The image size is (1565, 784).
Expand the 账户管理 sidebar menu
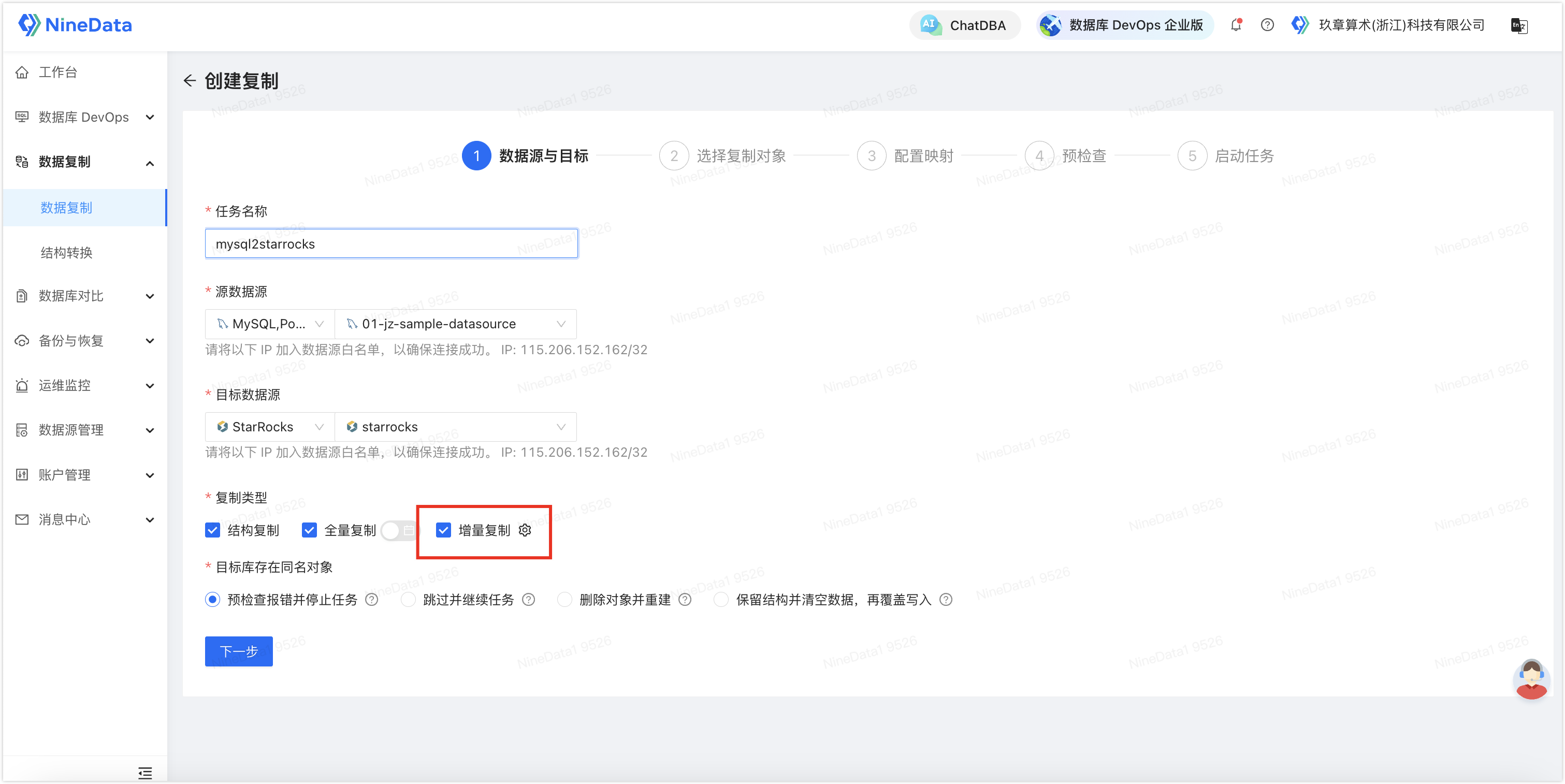point(84,475)
